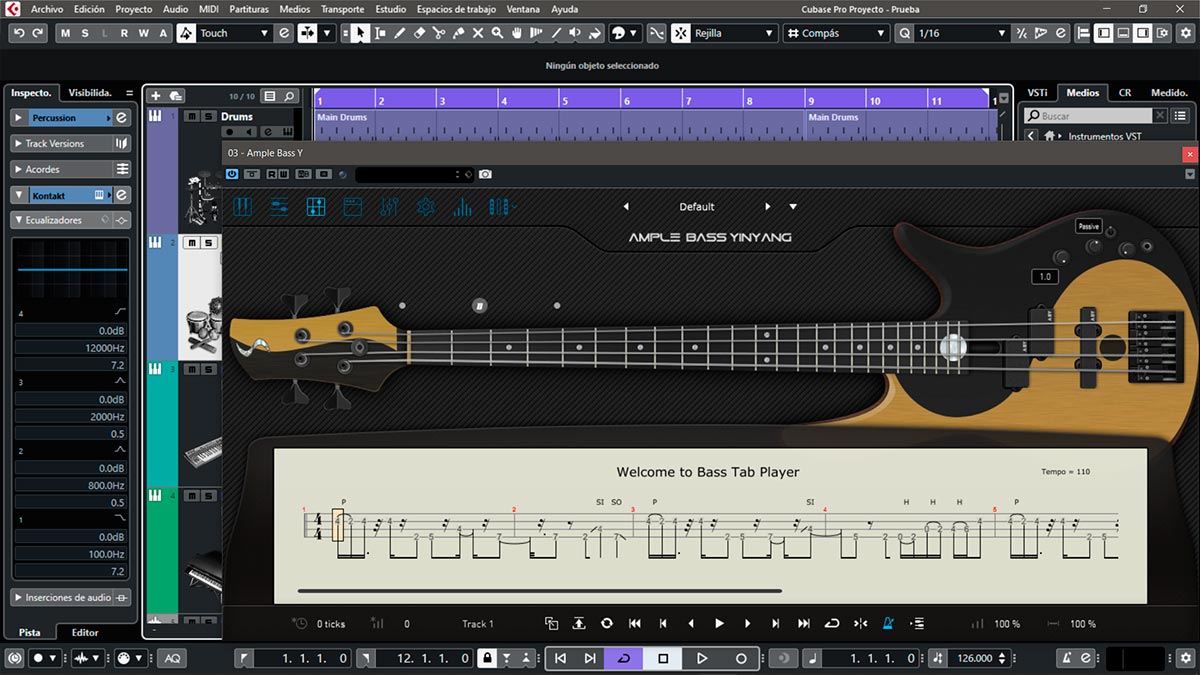The height and width of the screenshot is (675, 1200).
Task: Toggle the Cycle loop in transport bar
Action: coord(624,658)
